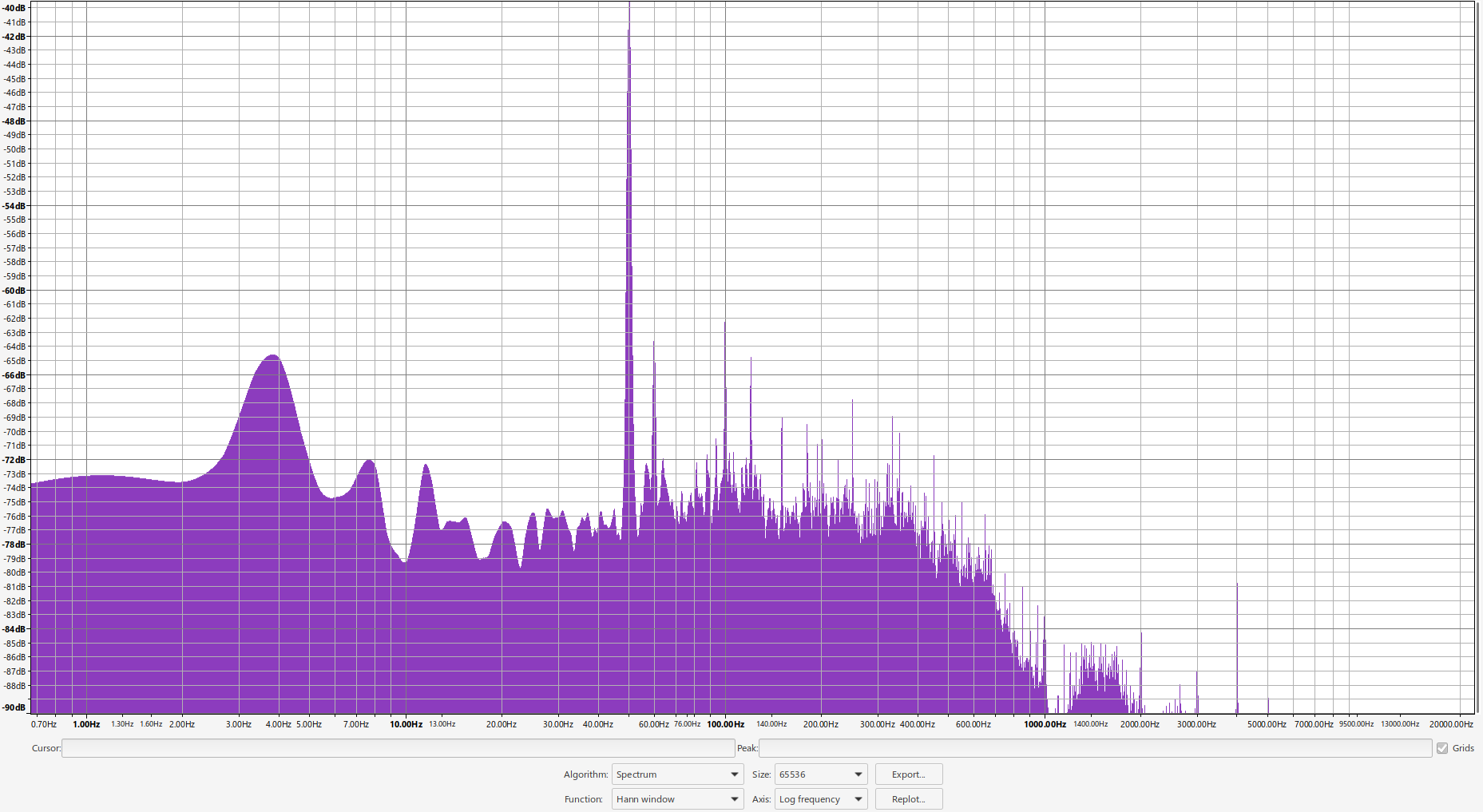Image resolution: width=1483 pixels, height=812 pixels.
Task: Click the -60dB label on the level axis
Action: click(x=14, y=291)
